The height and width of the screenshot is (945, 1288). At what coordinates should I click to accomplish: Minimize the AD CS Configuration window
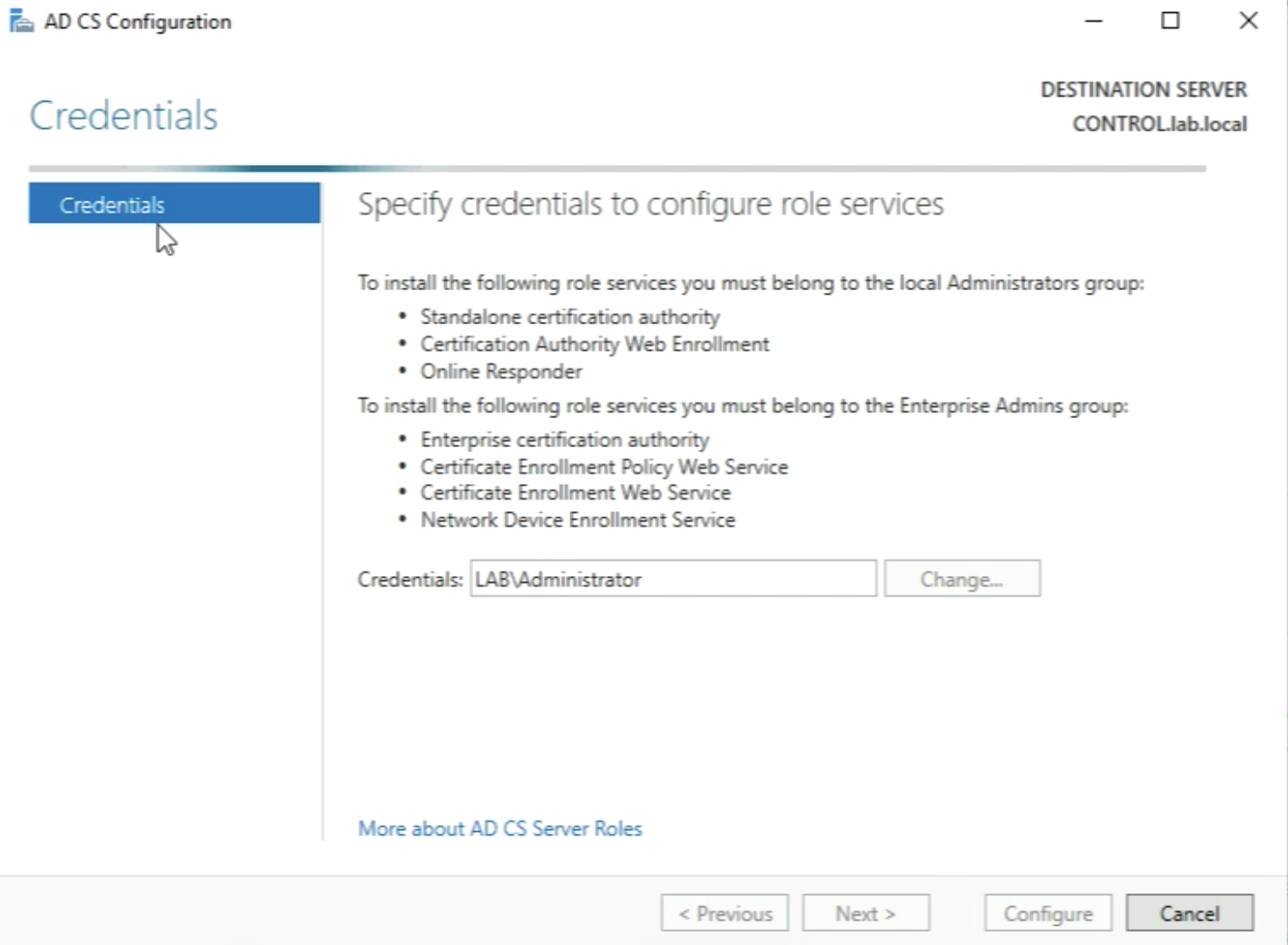(1093, 21)
